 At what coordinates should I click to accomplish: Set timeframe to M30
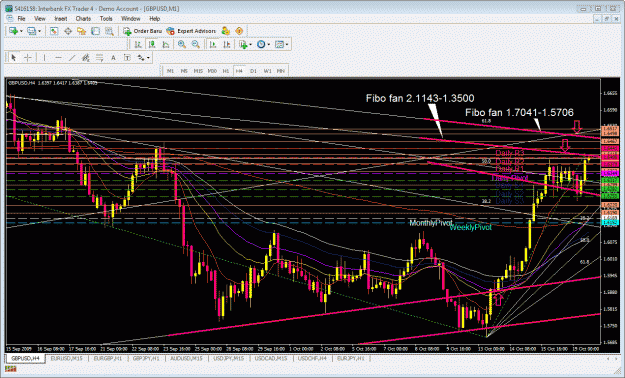(212, 71)
